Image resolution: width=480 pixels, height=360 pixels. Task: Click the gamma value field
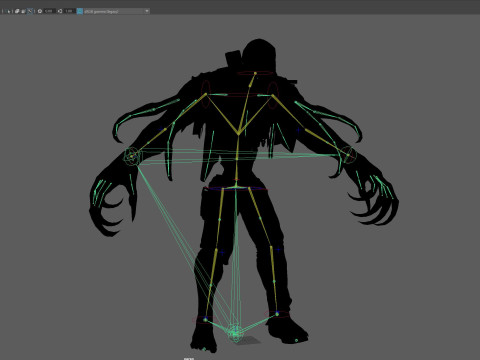click(x=69, y=11)
